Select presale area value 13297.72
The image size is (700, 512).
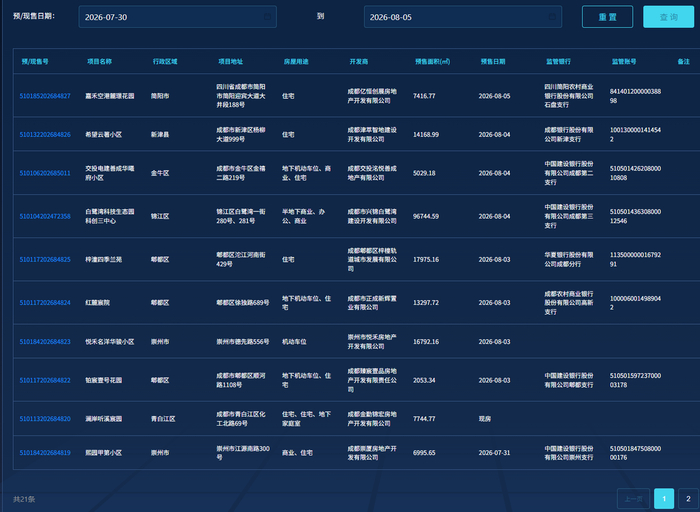[426, 303]
